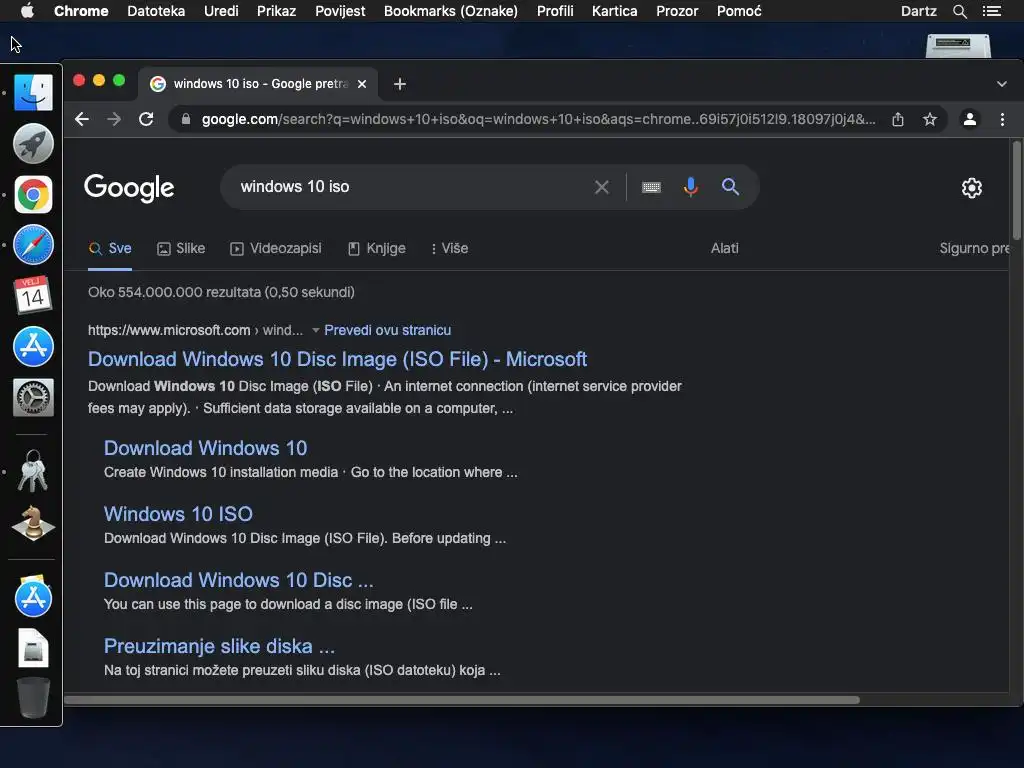Open System Preferences gear in dock

tap(33, 397)
